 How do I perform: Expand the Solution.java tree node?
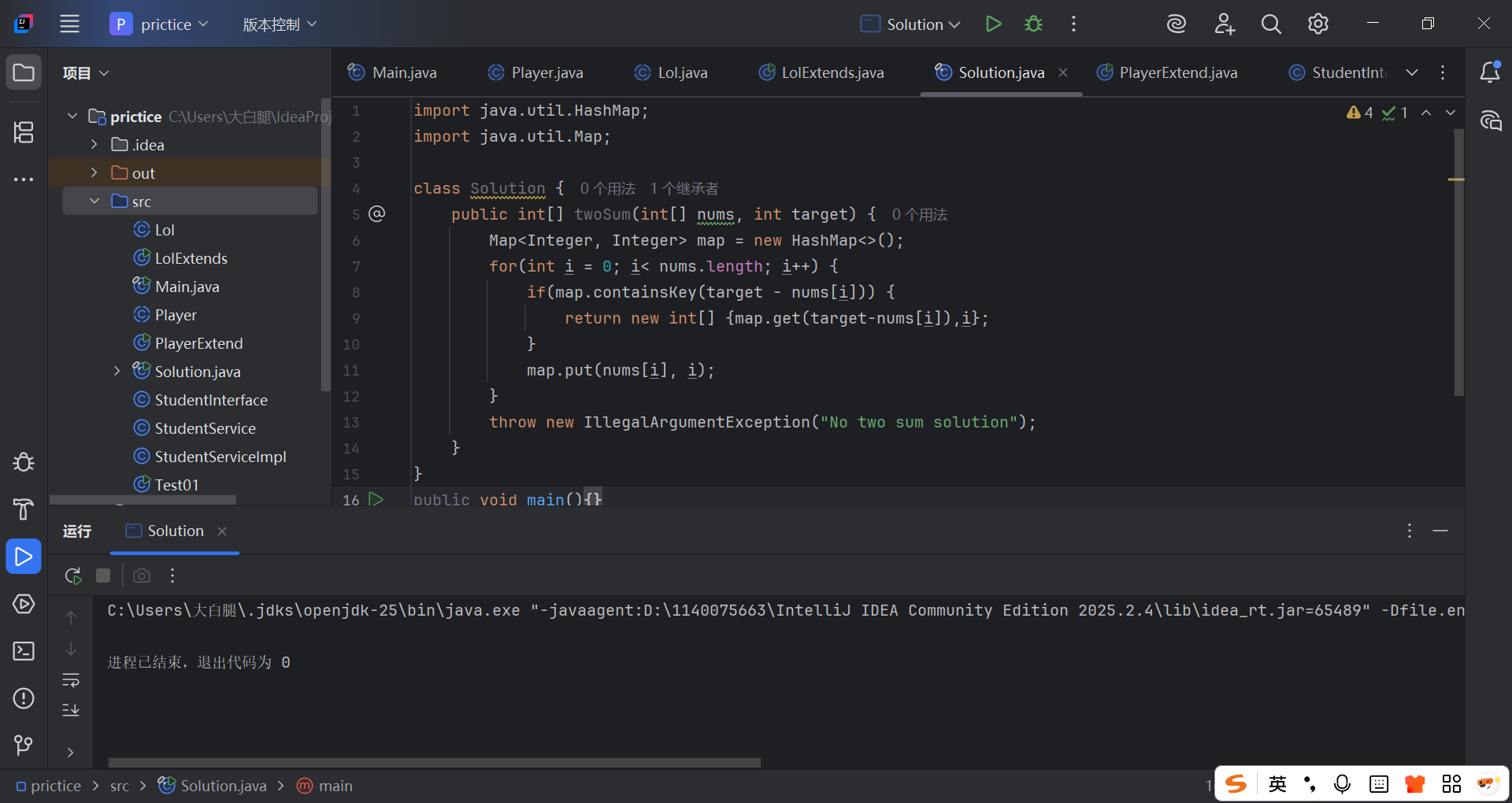(117, 372)
